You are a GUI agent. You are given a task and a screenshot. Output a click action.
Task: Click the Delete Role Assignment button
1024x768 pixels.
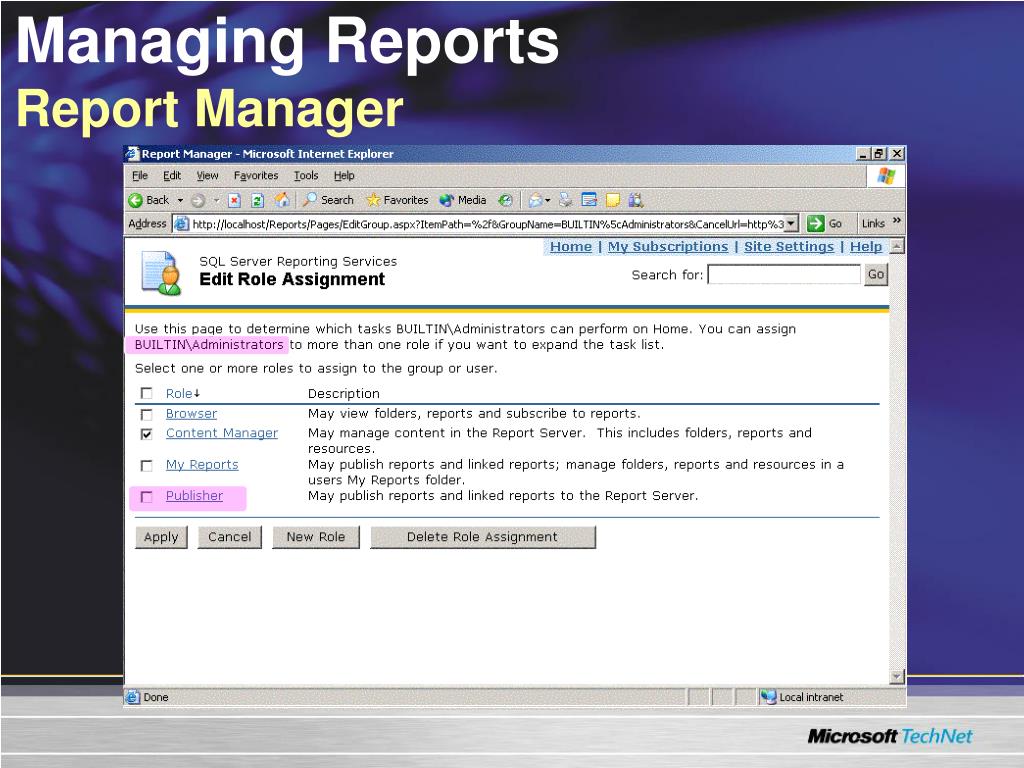pos(483,537)
